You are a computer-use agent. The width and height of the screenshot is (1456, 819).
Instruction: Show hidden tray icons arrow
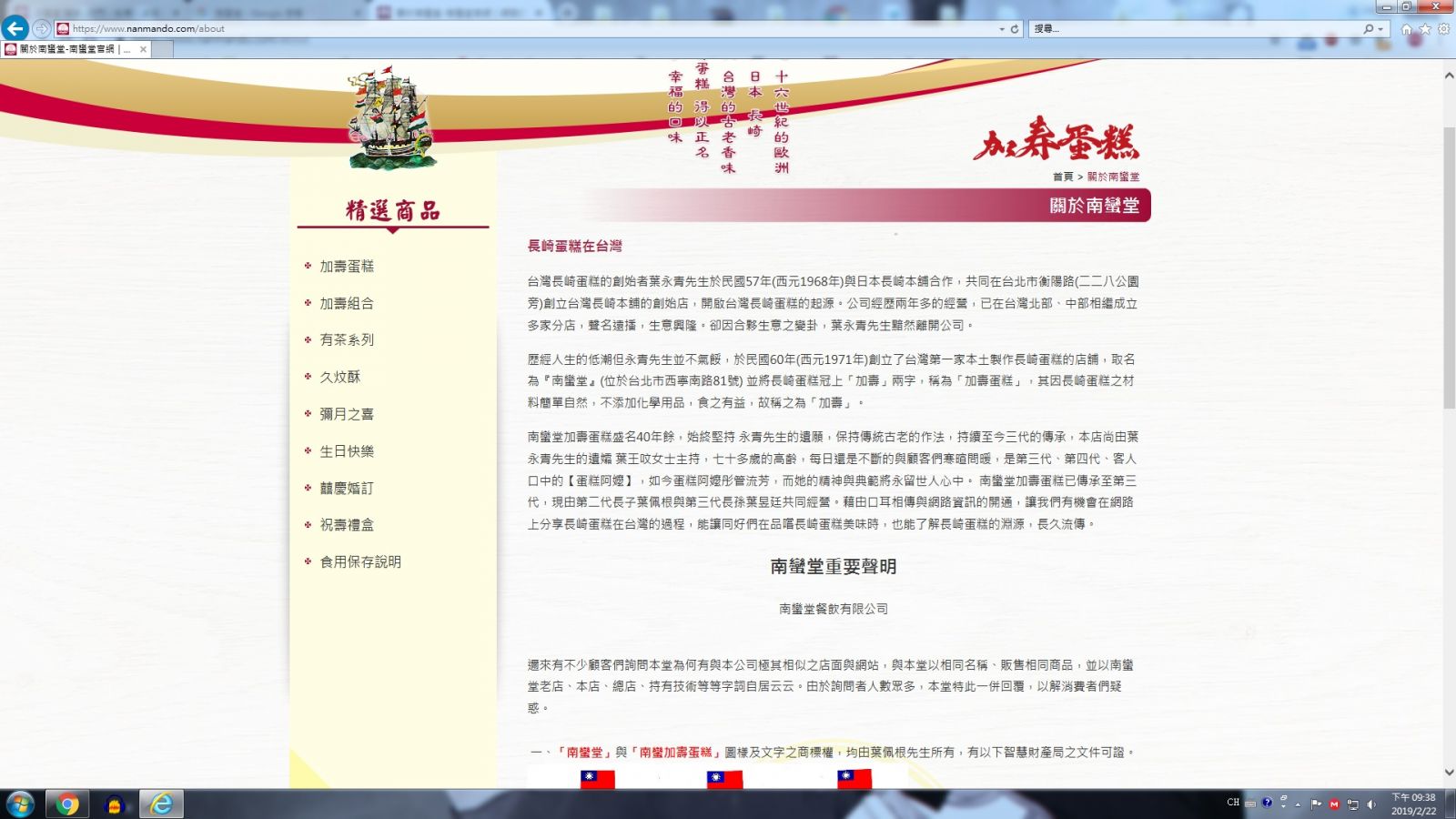1299,804
